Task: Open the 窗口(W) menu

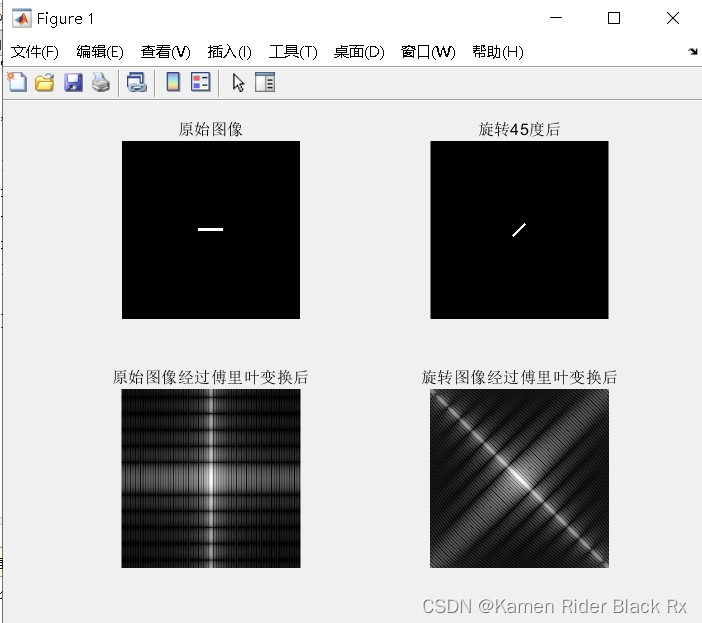Action: click(428, 52)
